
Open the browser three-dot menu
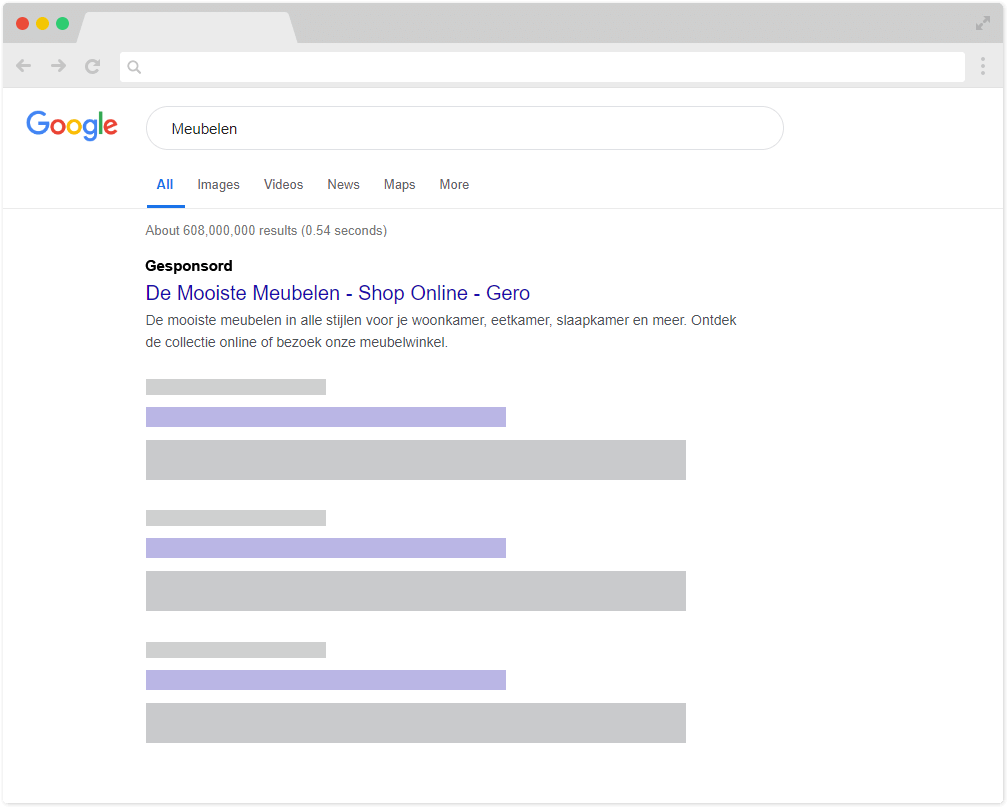[x=982, y=66]
